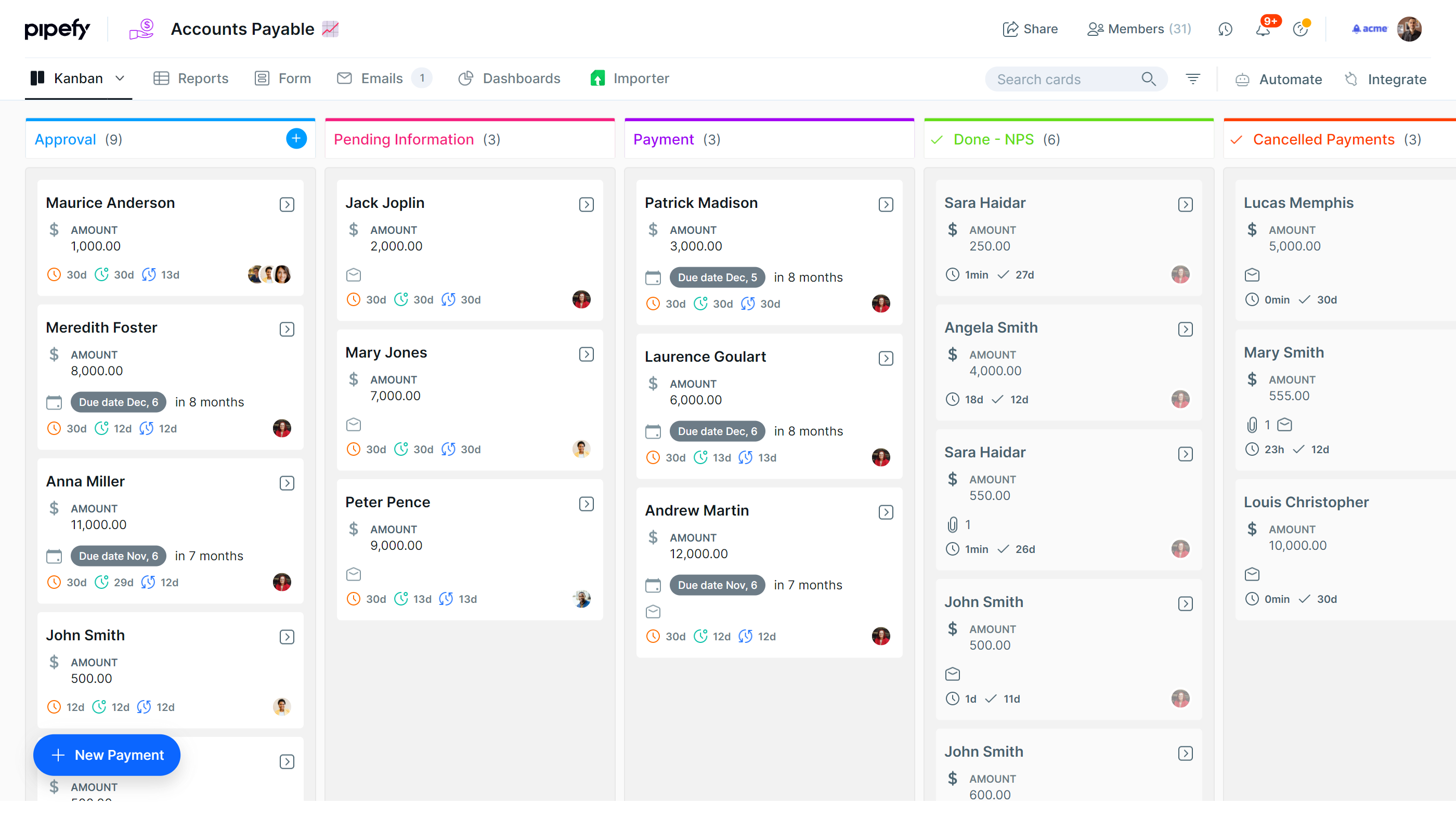Move Patrick Madison card to next phase
The image size is (1456, 817).
pyautogui.click(x=886, y=205)
